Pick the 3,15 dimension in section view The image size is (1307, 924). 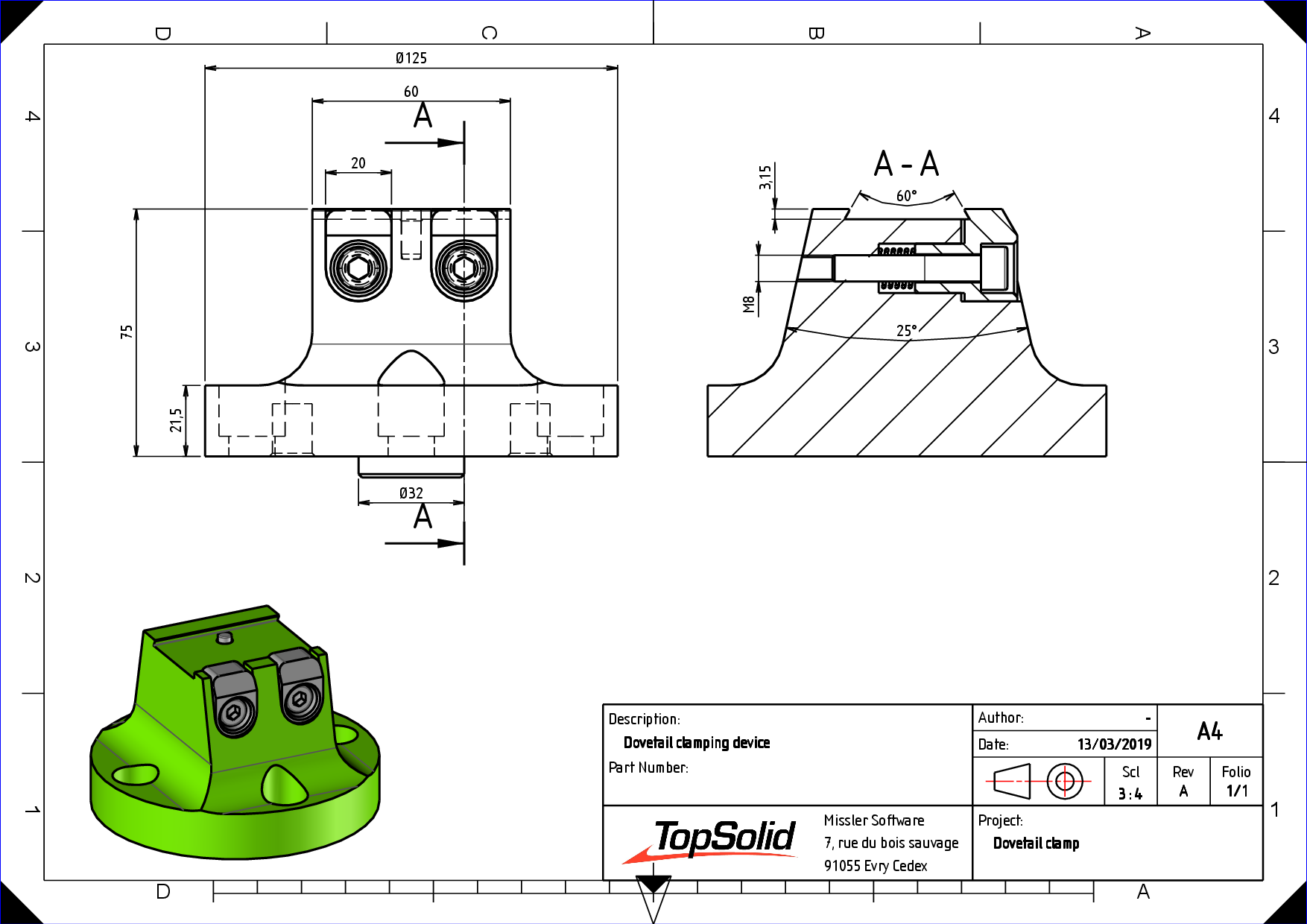pos(765,177)
